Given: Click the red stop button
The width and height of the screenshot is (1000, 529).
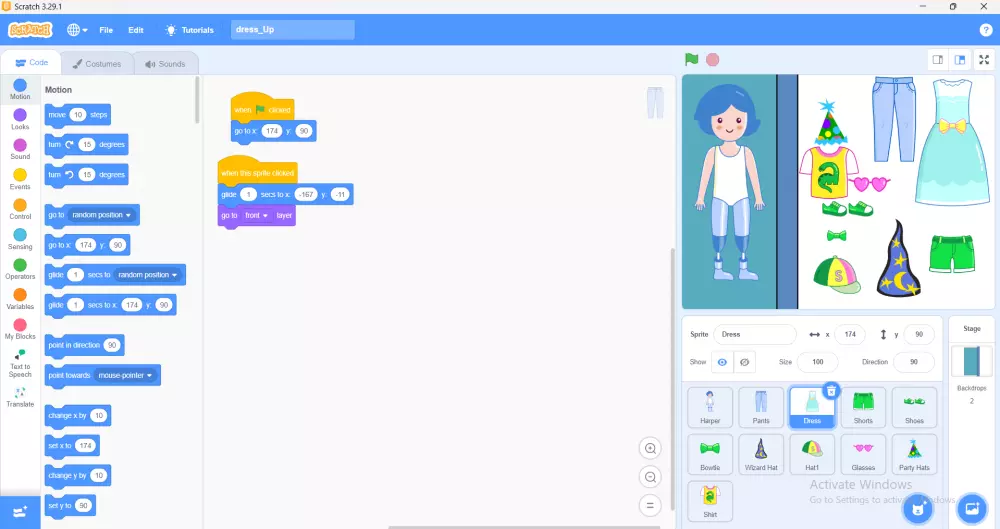Looking at the screenshot, I should coord(712,59).
